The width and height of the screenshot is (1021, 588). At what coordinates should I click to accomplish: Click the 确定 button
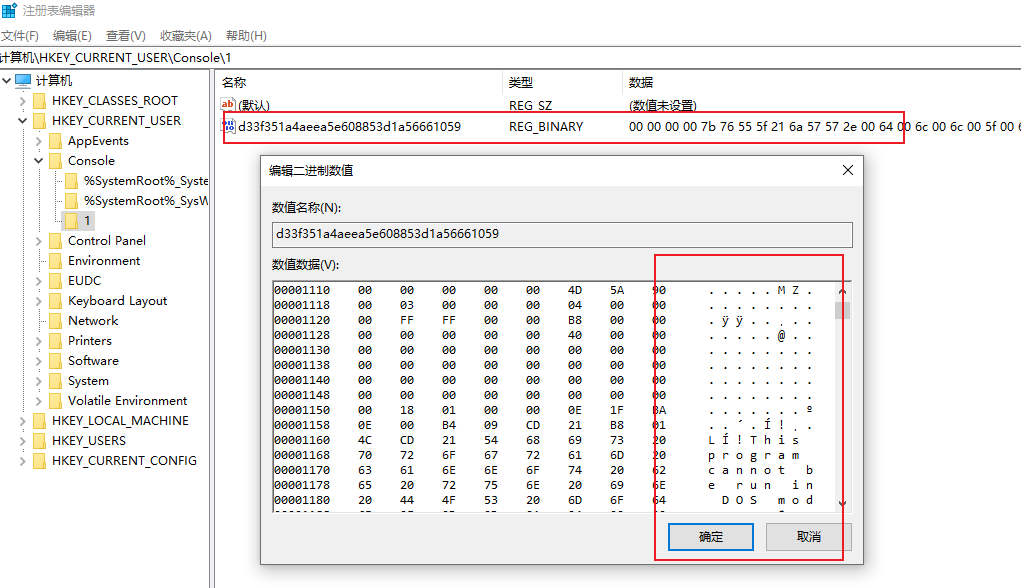pyautogui.click(x=710, y=537)
